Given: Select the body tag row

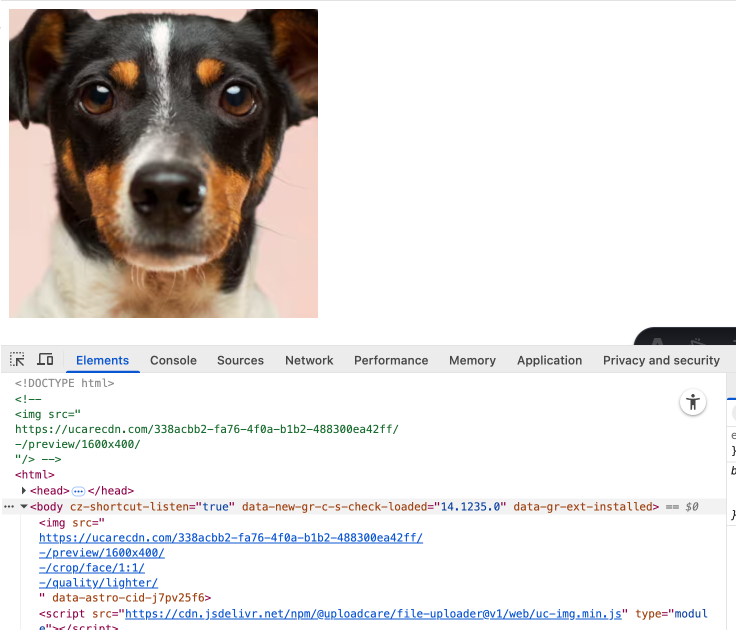Looking at the screenshot, I should pos(364,507).
